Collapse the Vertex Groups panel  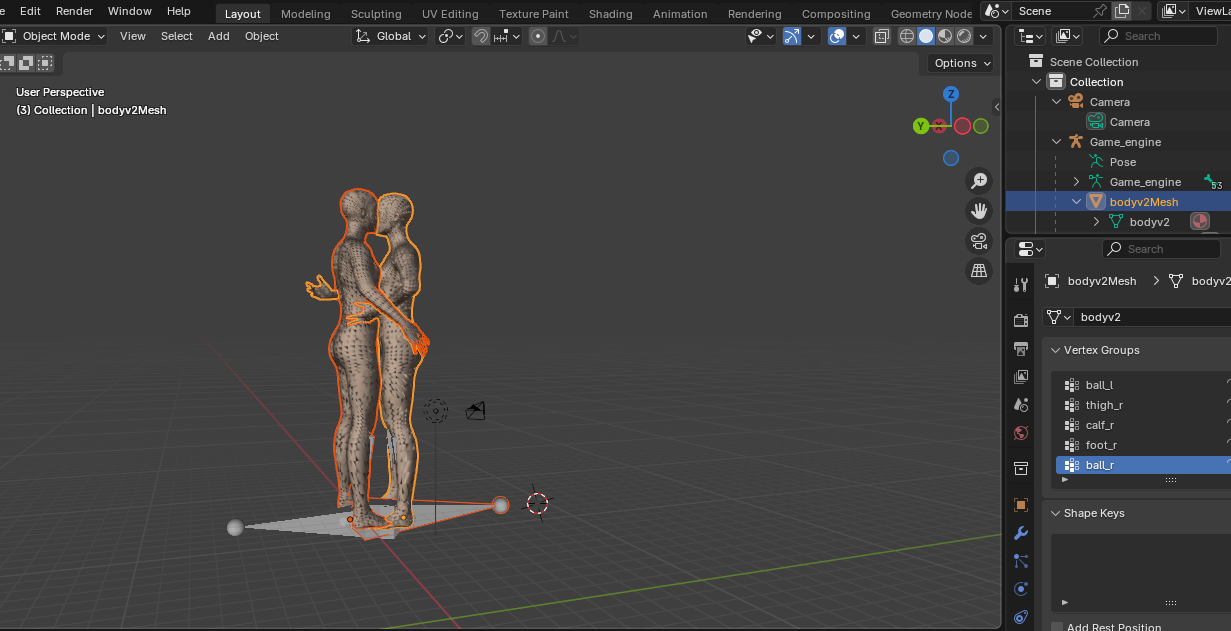[1056, 350]
